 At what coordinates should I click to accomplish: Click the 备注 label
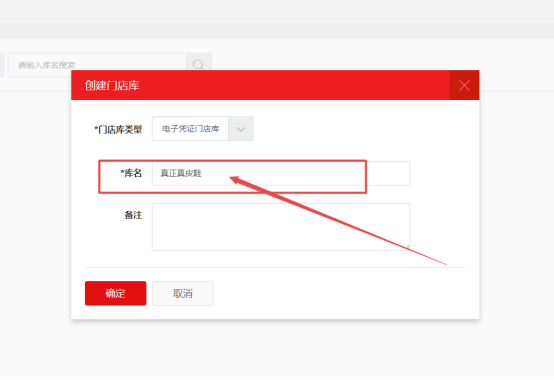coord(133,215)
